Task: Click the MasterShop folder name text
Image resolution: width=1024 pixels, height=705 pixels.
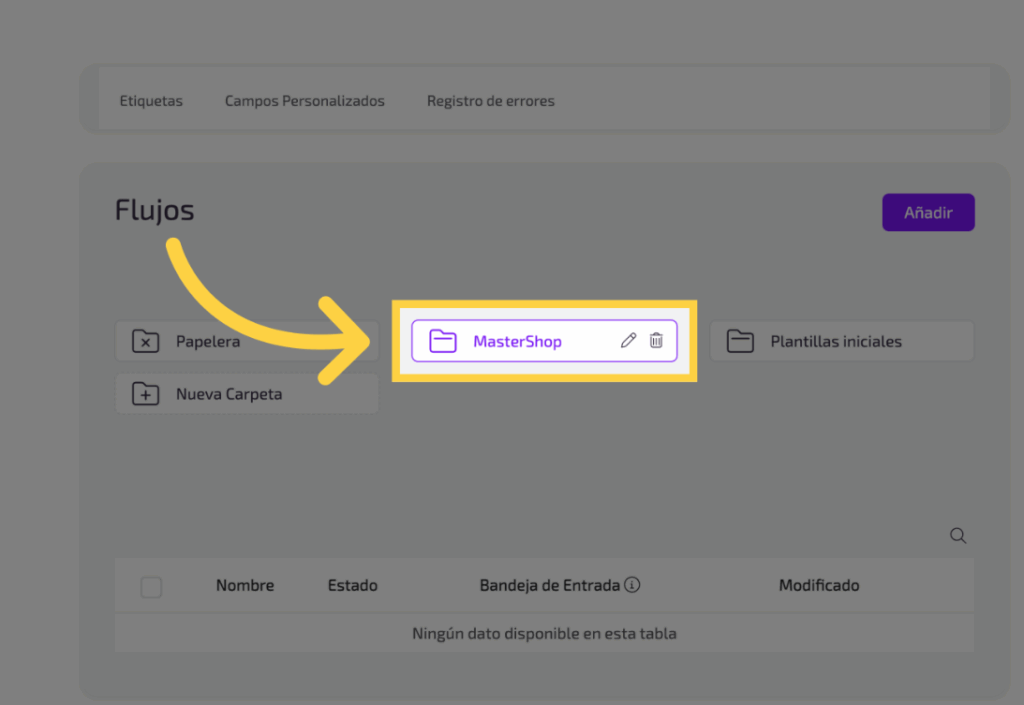Action: pos(517,342)
